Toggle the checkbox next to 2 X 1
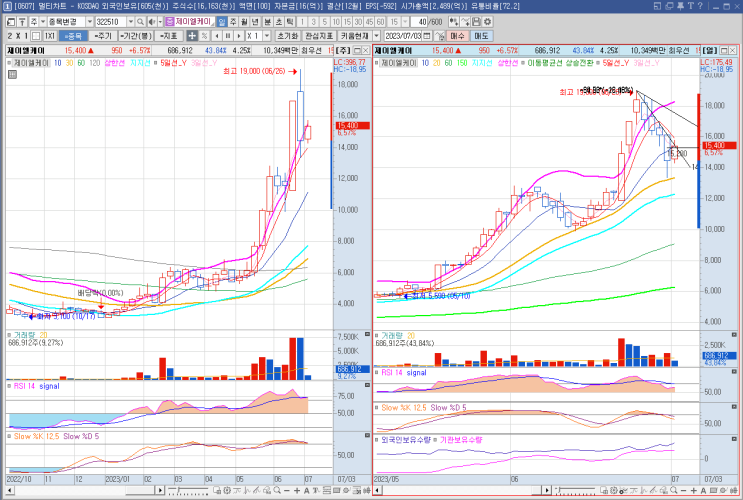This screenshot has height=500, width=743. click(x=33, y=35)
